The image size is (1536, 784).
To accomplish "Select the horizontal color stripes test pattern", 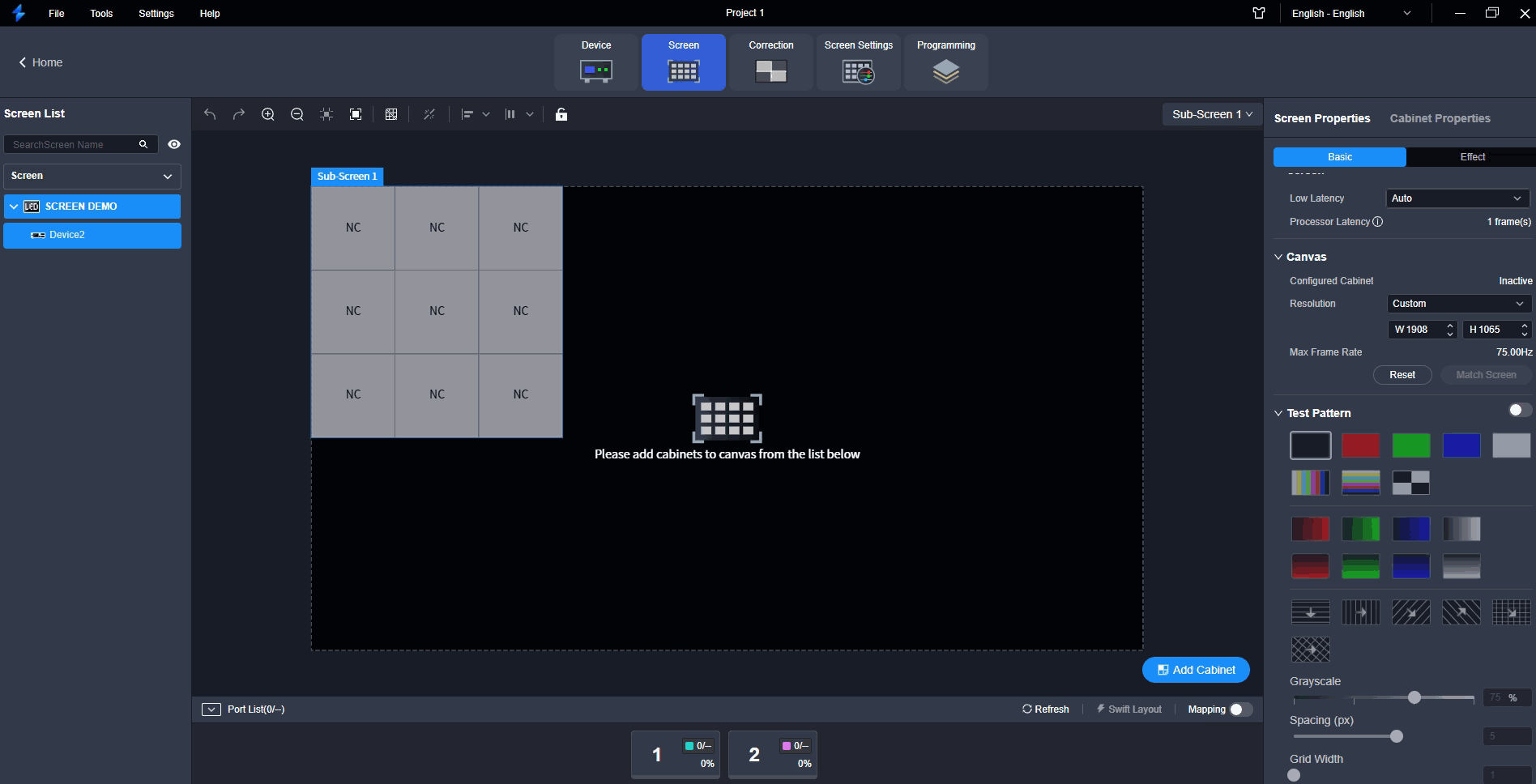I will [1361, 483].
